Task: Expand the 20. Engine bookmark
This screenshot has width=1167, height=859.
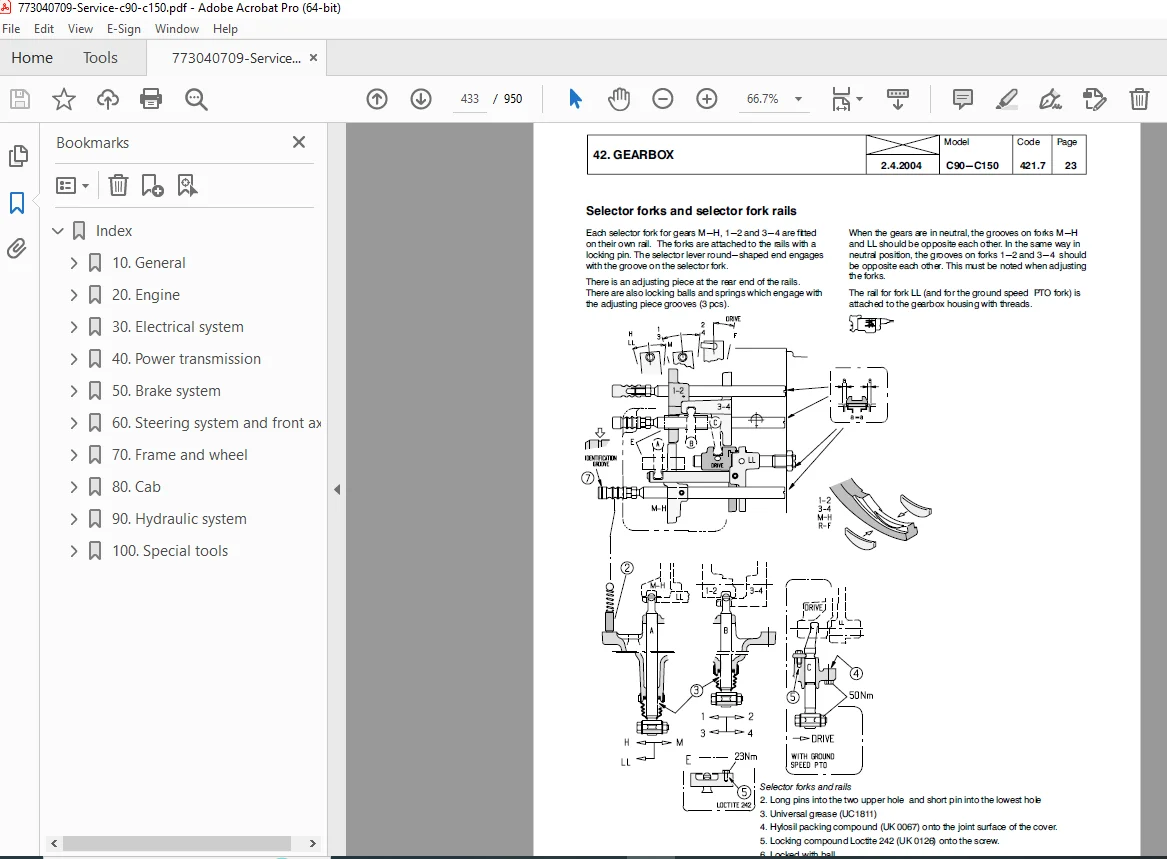Action: [74, 295]
